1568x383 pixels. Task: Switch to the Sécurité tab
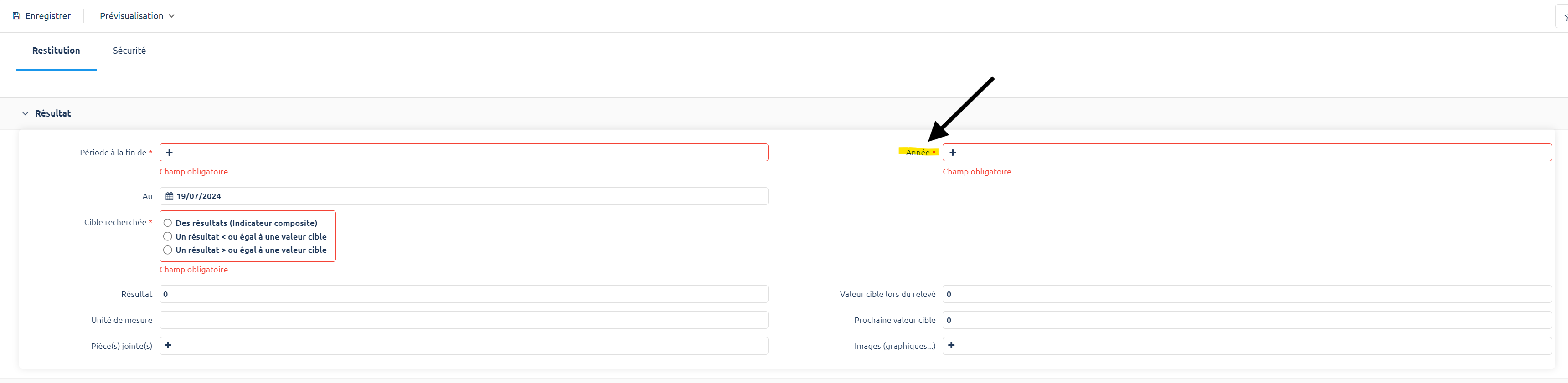coord(129,51)
